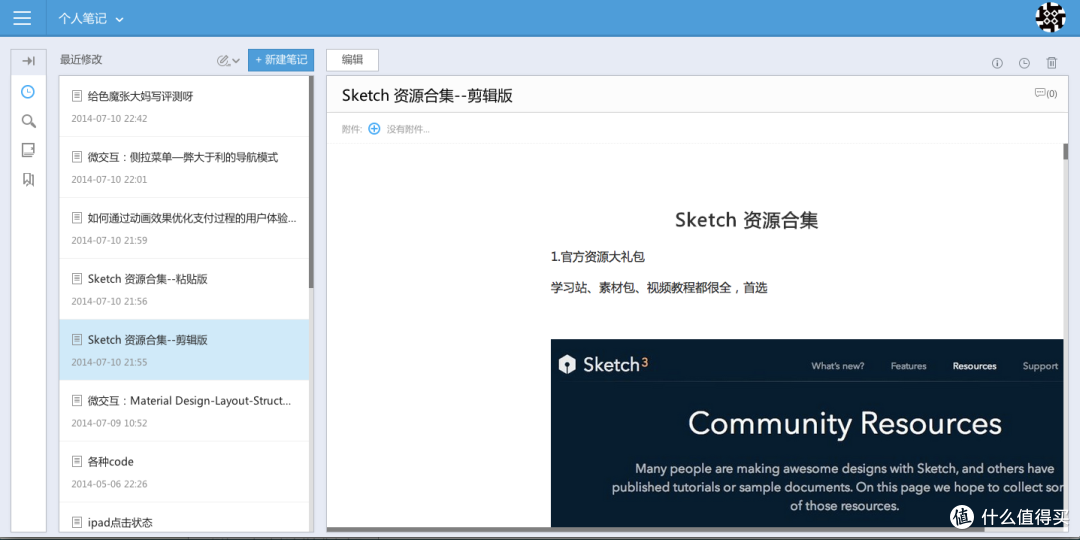Expand the note sort options dropdown
The width and height of the screenshot is (1080, 540).
[x=229, y=61]
